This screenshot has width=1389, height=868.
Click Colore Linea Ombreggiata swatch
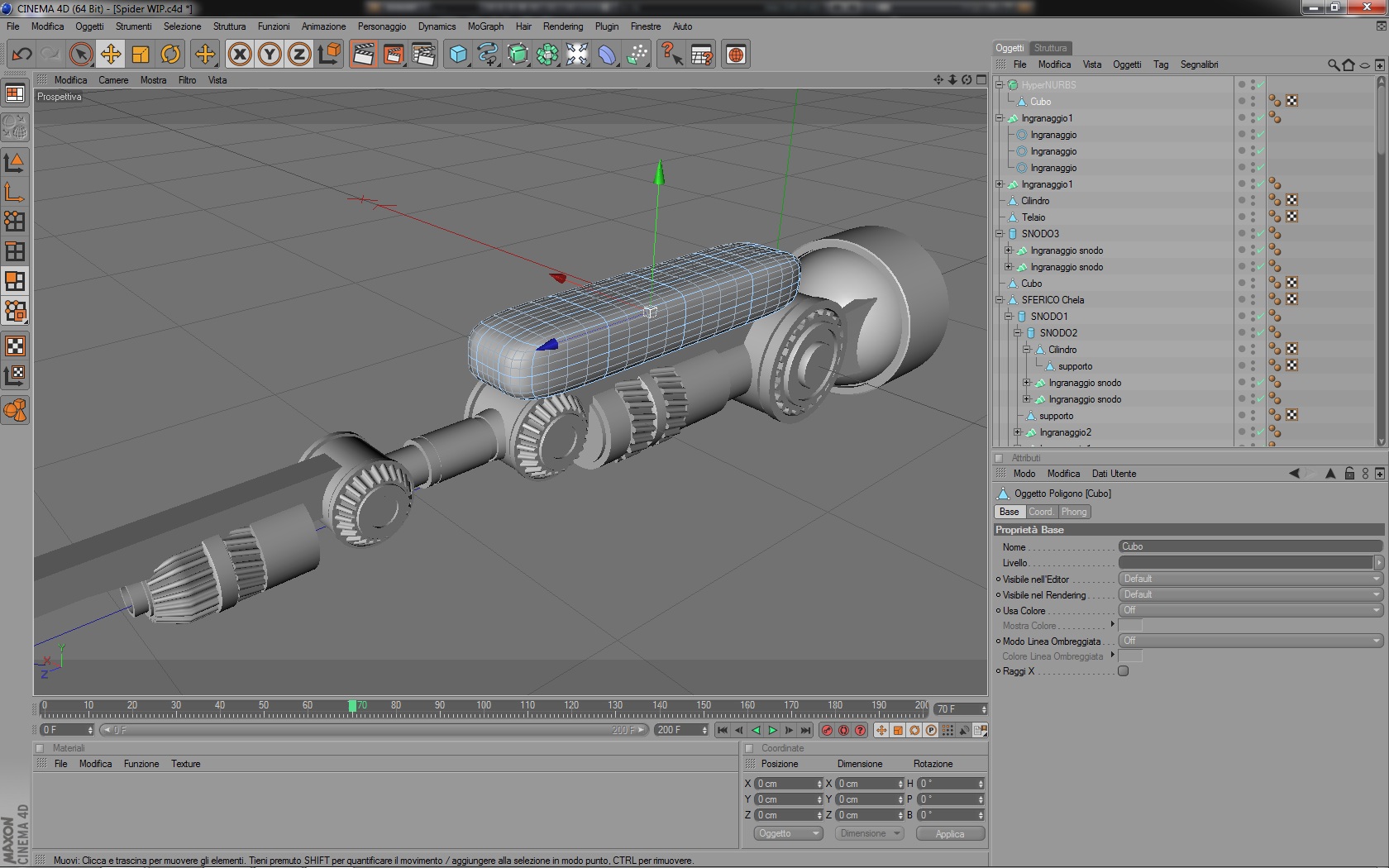1130,656
